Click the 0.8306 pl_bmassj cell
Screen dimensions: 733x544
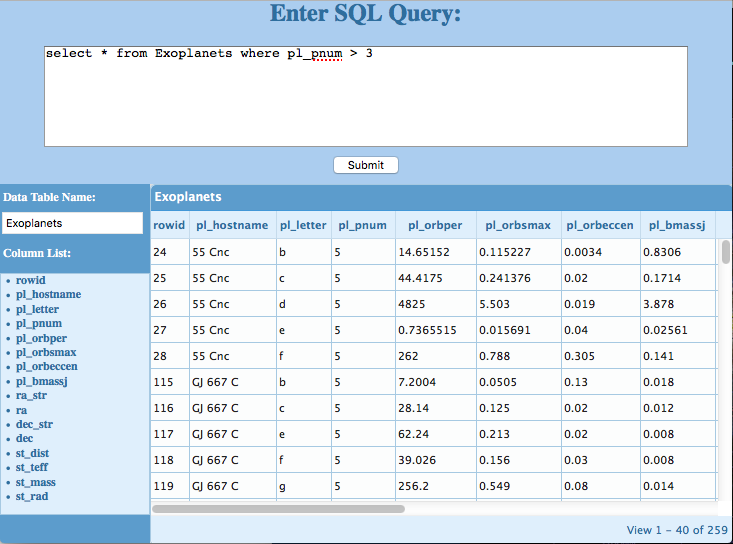[678, 252]
